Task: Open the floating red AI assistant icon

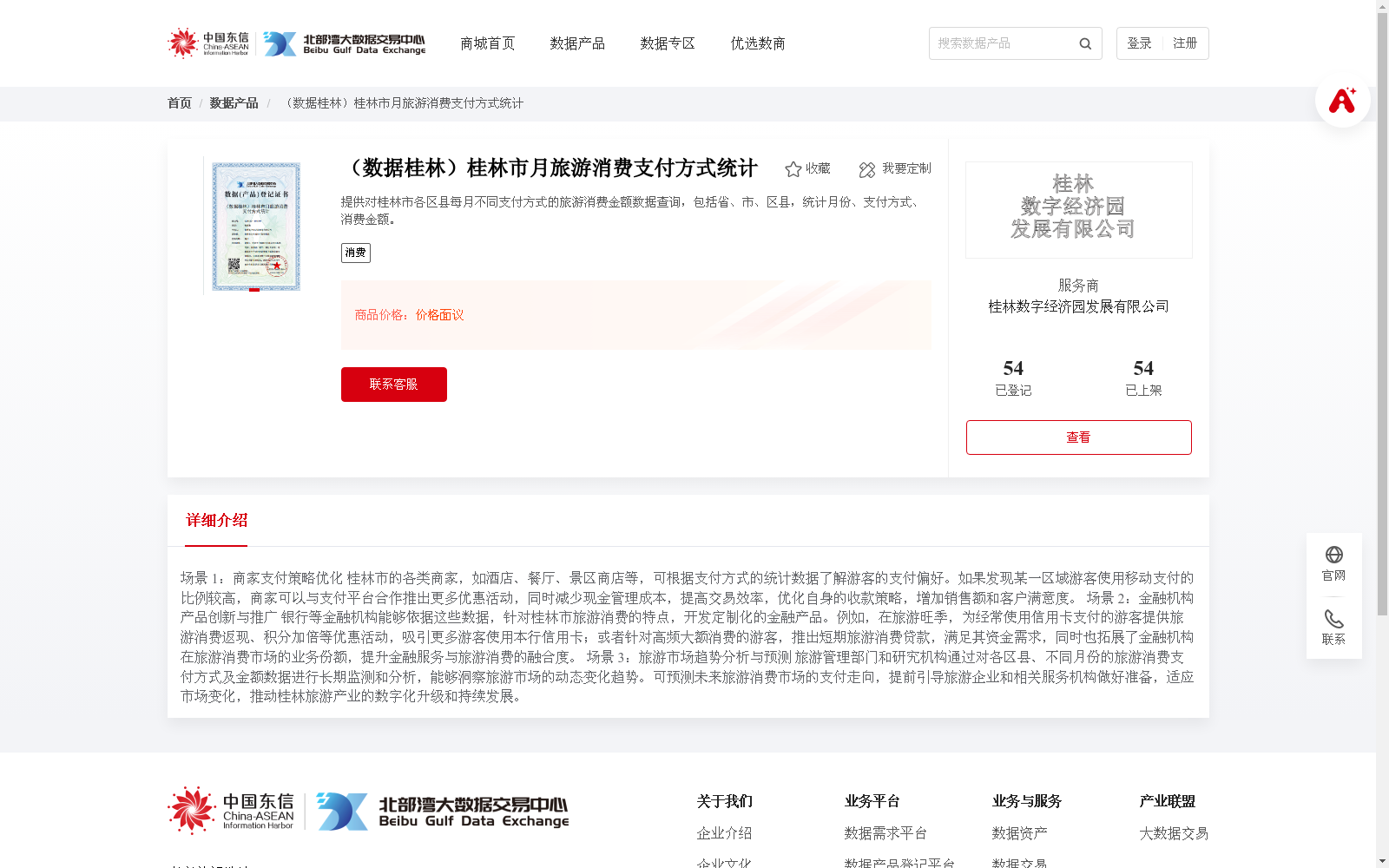Action: (x=1342, y=100)
